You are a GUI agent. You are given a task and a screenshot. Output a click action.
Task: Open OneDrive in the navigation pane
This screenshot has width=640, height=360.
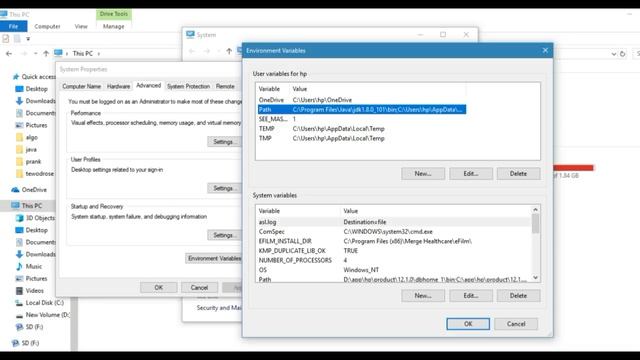click(29, 190)
